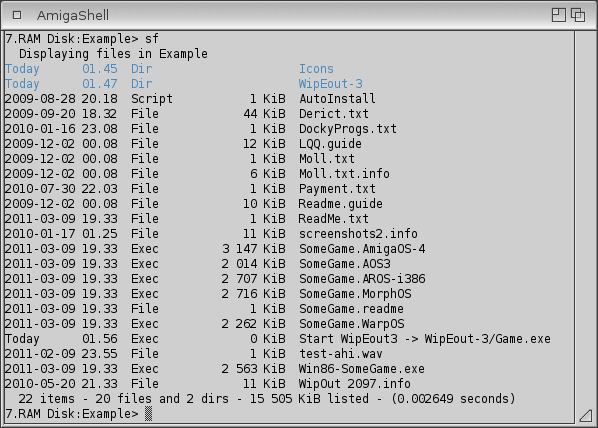Click the '0.002649 seconds' timing text
Screen dimensions: 598x428
click(x=453, y=399)
